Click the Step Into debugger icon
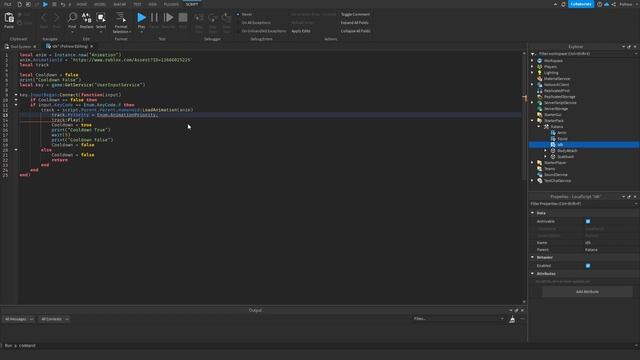The width and height of the screenshot is (640, 360). 199,18
